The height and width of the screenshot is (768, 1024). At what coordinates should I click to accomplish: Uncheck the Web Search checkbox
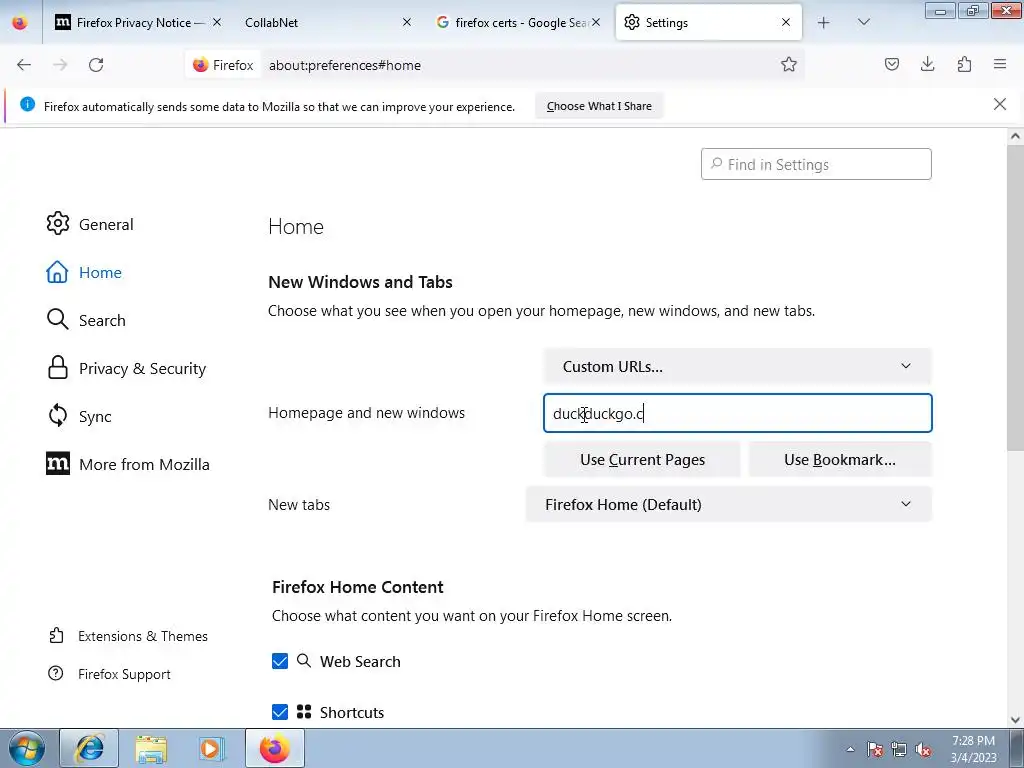(280, 661)
